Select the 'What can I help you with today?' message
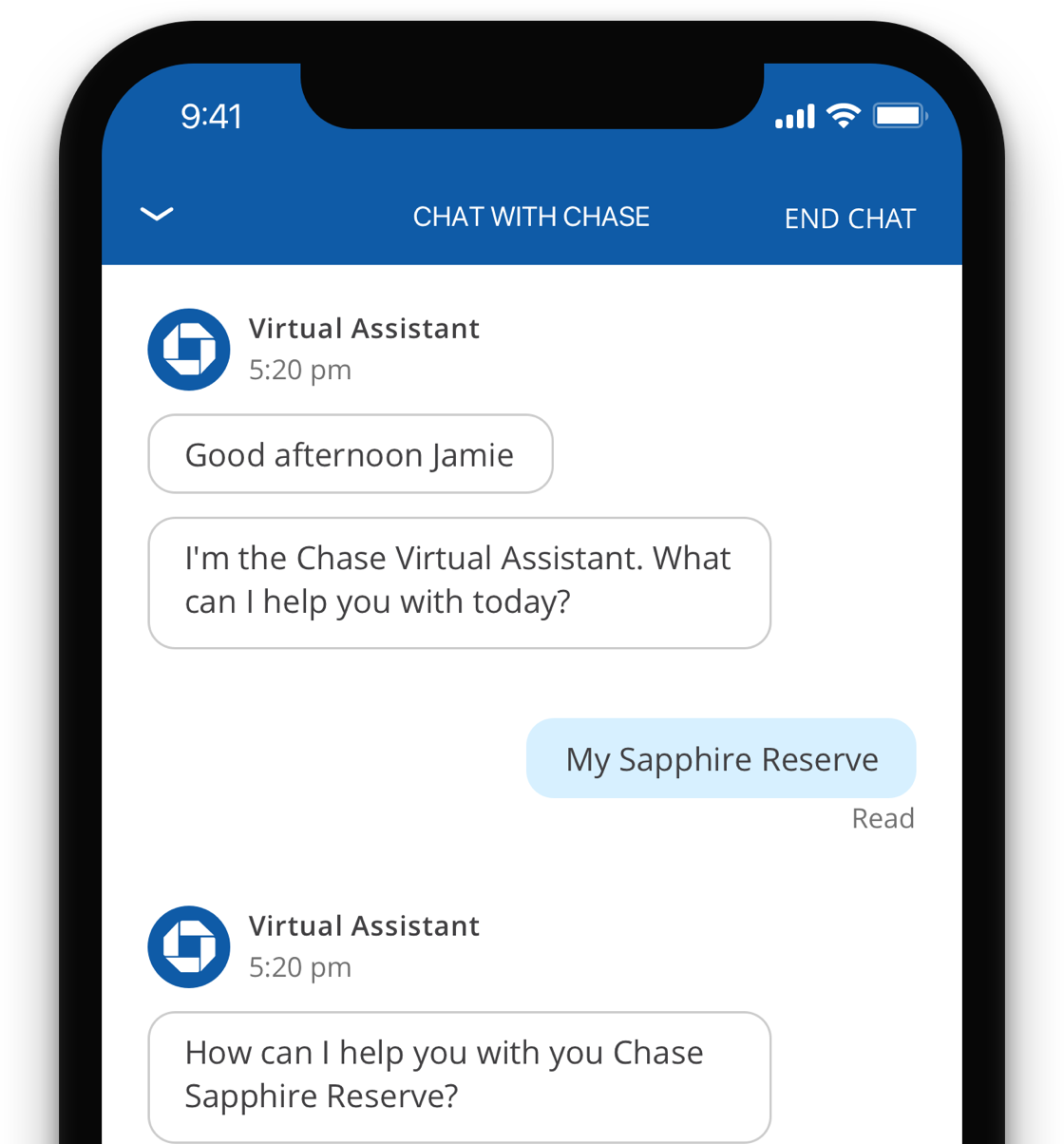 click(460, 582)
